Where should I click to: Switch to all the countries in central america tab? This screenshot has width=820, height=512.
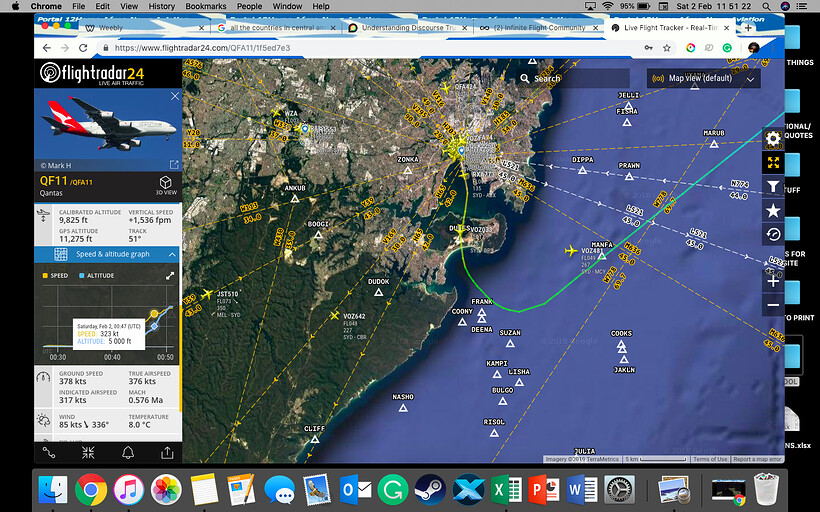pos(276,28)
